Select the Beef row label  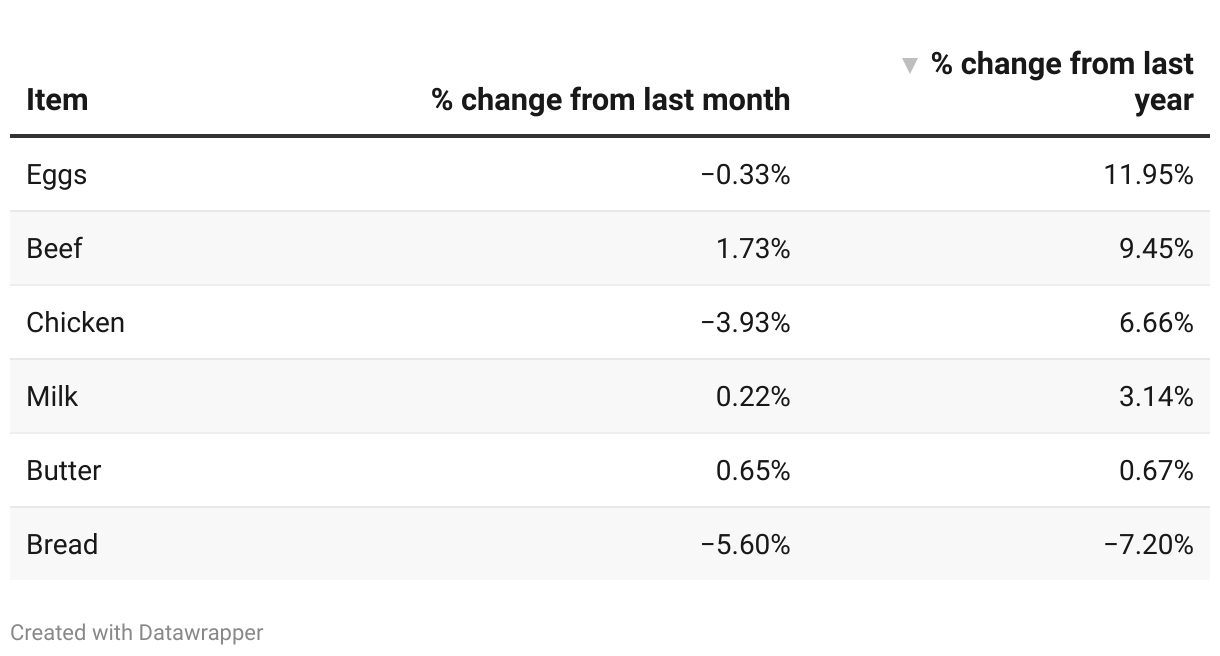click(x=54, y=248)
